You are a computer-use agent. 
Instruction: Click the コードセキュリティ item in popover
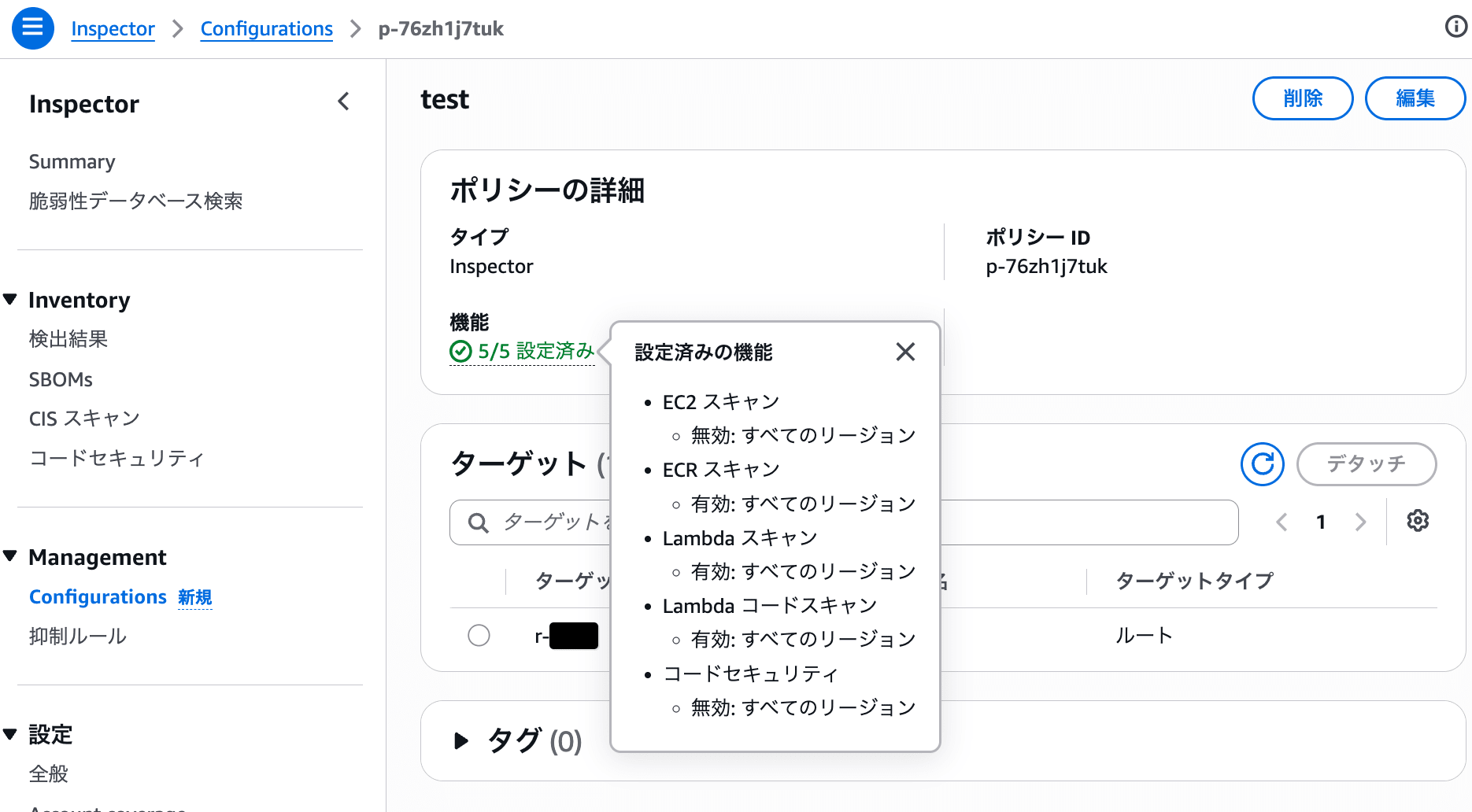click(750, 674)
